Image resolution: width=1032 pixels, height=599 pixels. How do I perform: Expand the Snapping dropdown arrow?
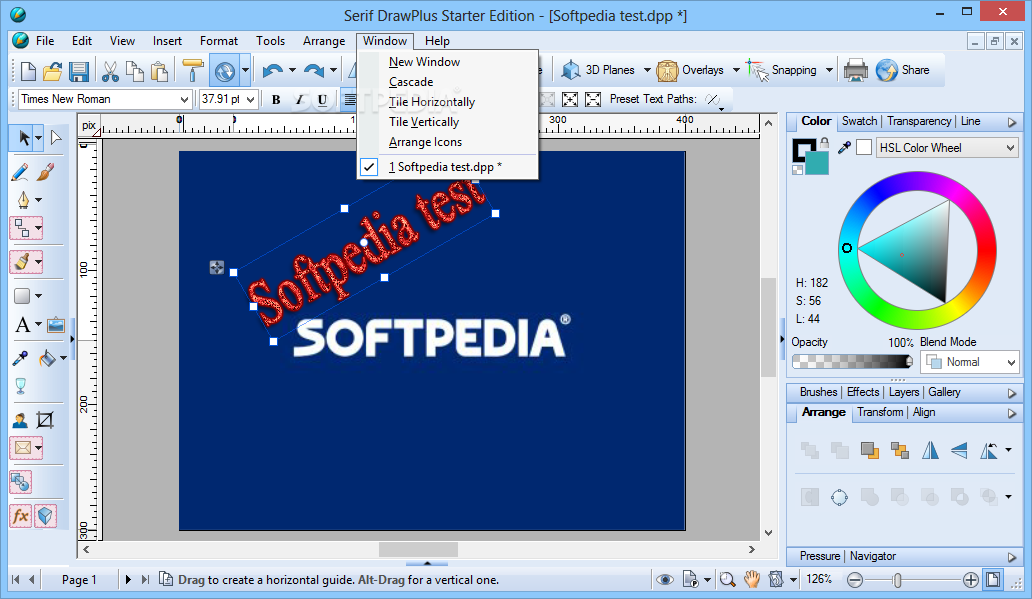coord(829,70)
